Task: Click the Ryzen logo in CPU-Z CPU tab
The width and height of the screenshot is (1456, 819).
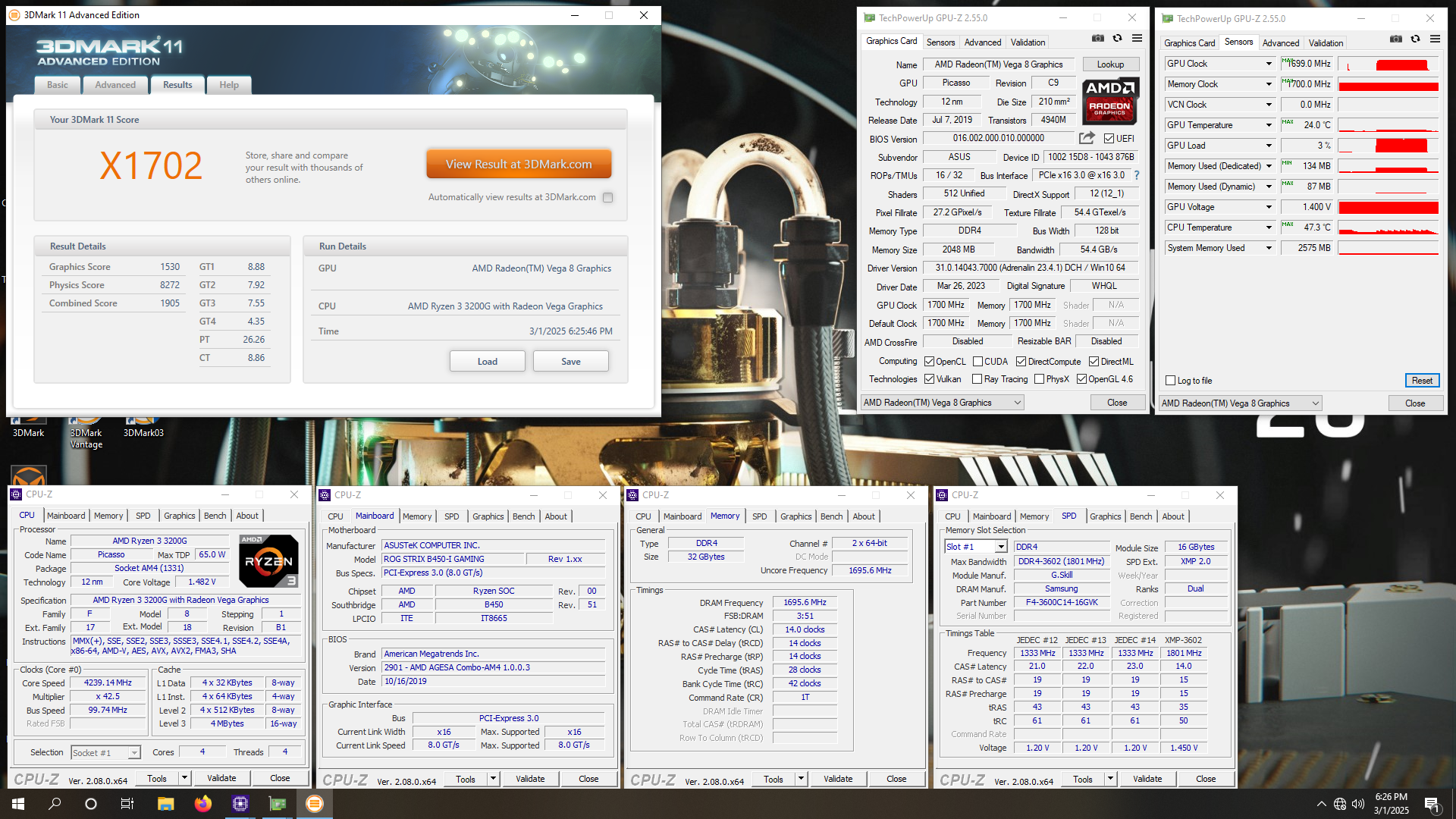Action: pos(268,561)
